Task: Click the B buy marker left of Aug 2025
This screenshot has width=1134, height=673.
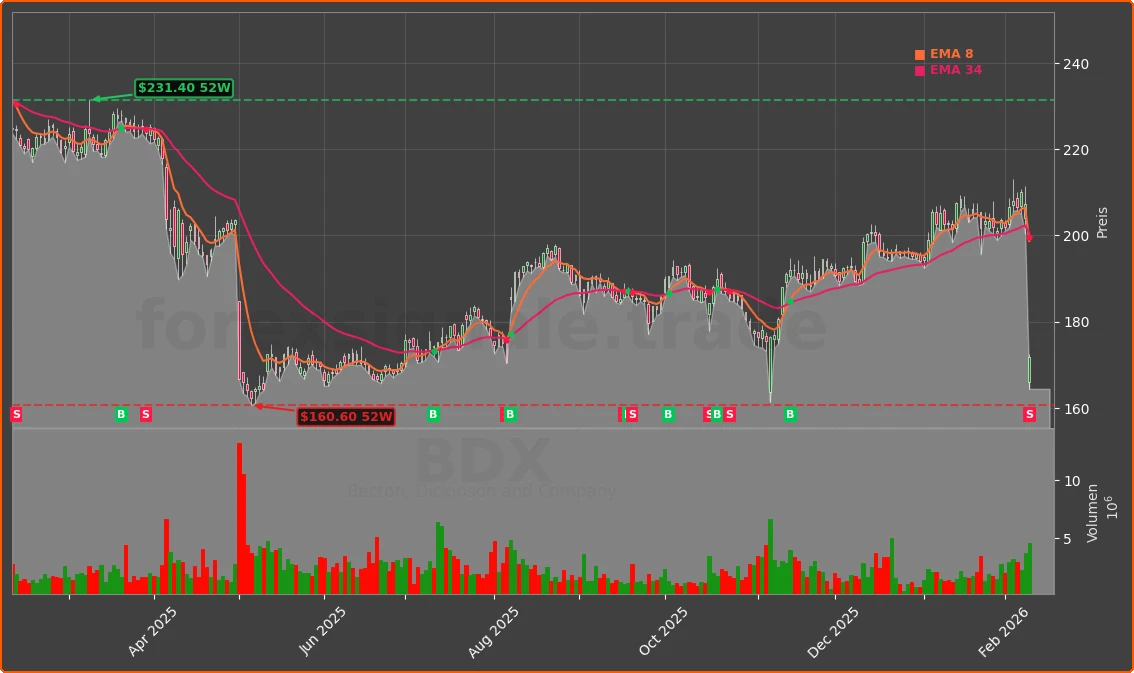Action: tap(433, 414)
